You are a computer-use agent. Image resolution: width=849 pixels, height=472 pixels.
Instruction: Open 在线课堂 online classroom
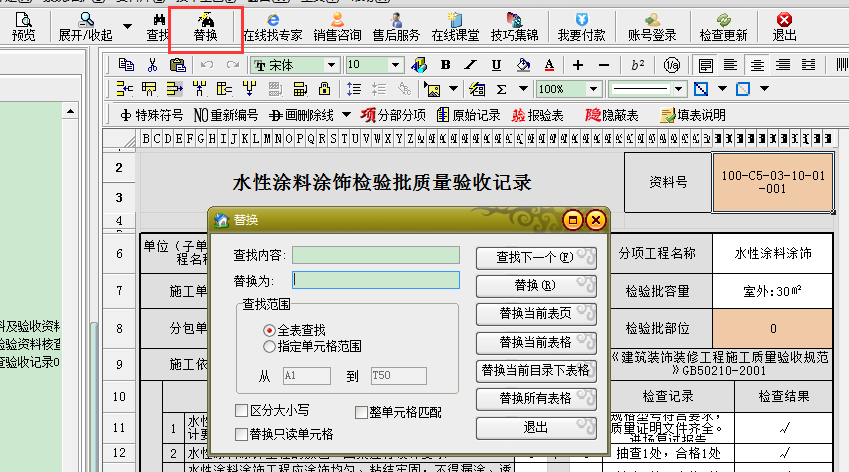(x=455, y=27)
